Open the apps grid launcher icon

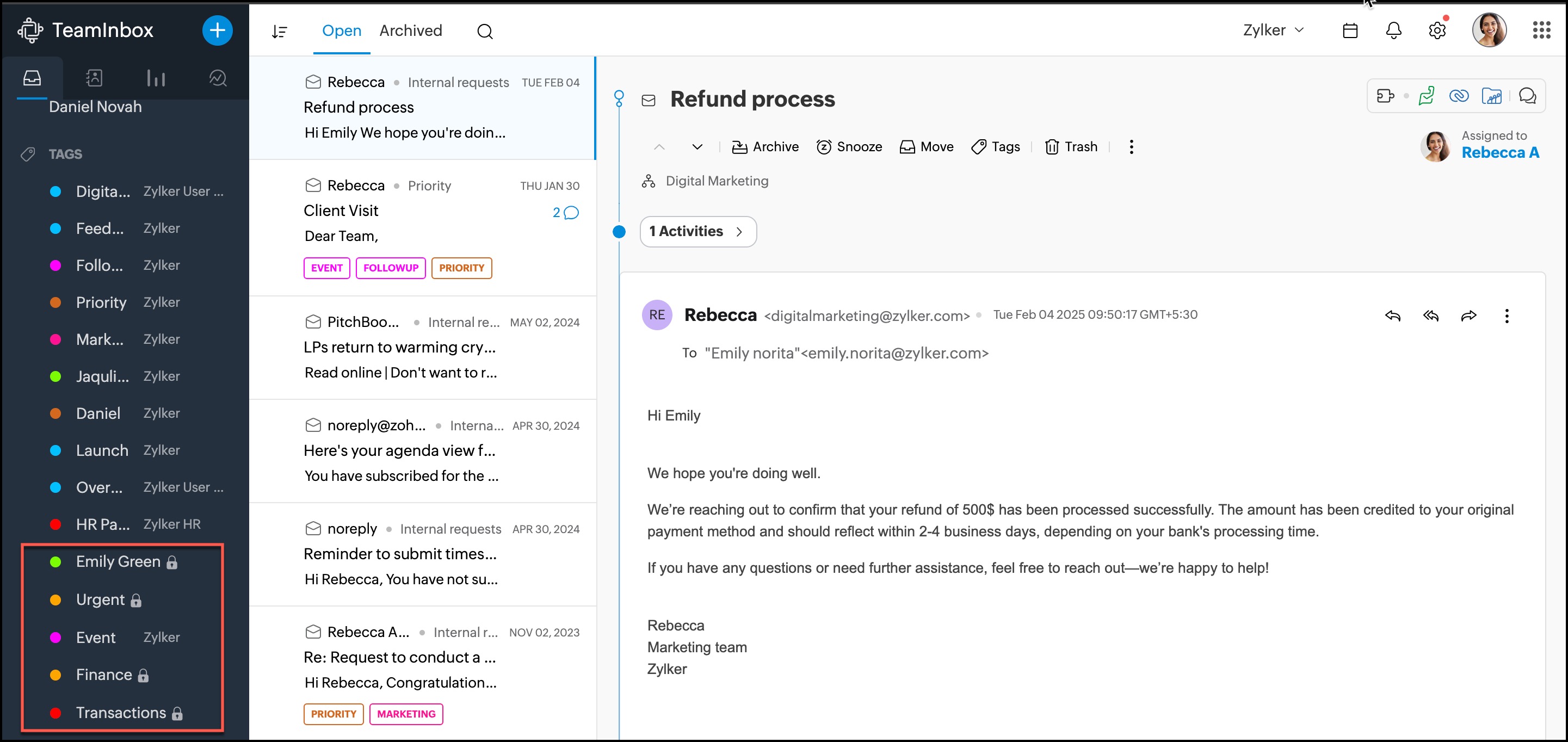(x=1541, y=30)
